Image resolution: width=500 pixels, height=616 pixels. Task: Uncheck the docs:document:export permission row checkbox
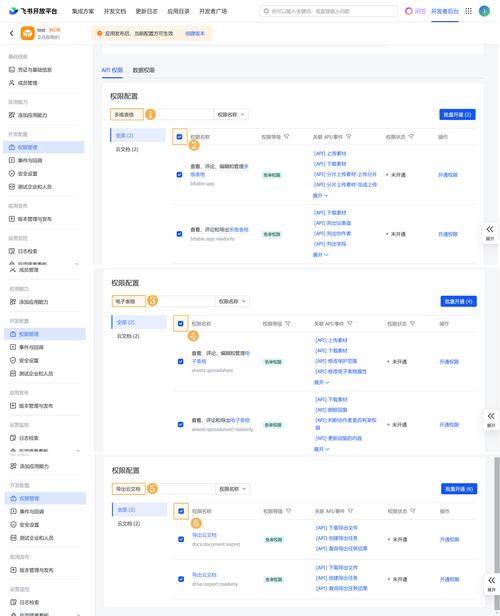point(181,539)
